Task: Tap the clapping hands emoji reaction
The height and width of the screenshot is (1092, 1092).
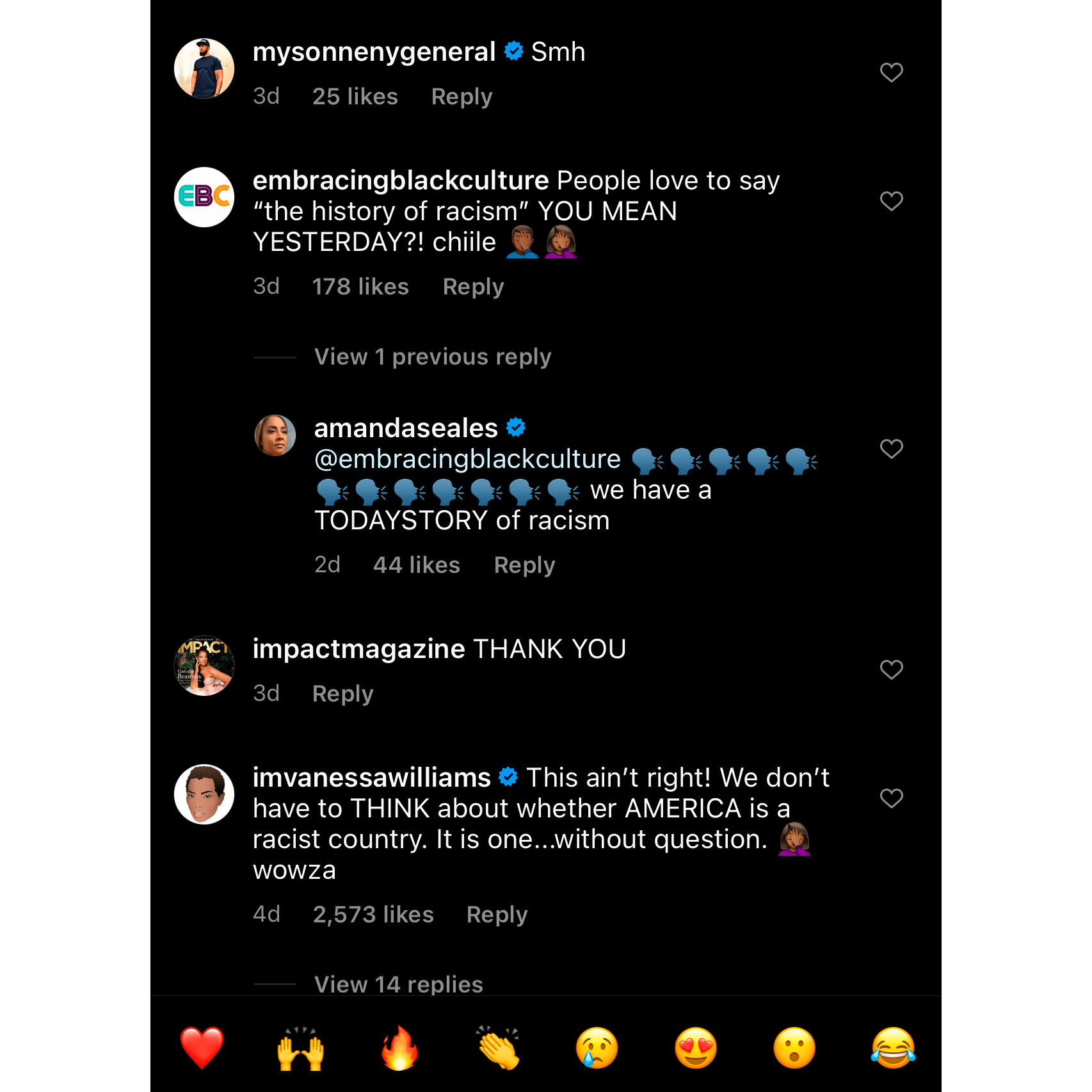Action: tap(498, 1048)
